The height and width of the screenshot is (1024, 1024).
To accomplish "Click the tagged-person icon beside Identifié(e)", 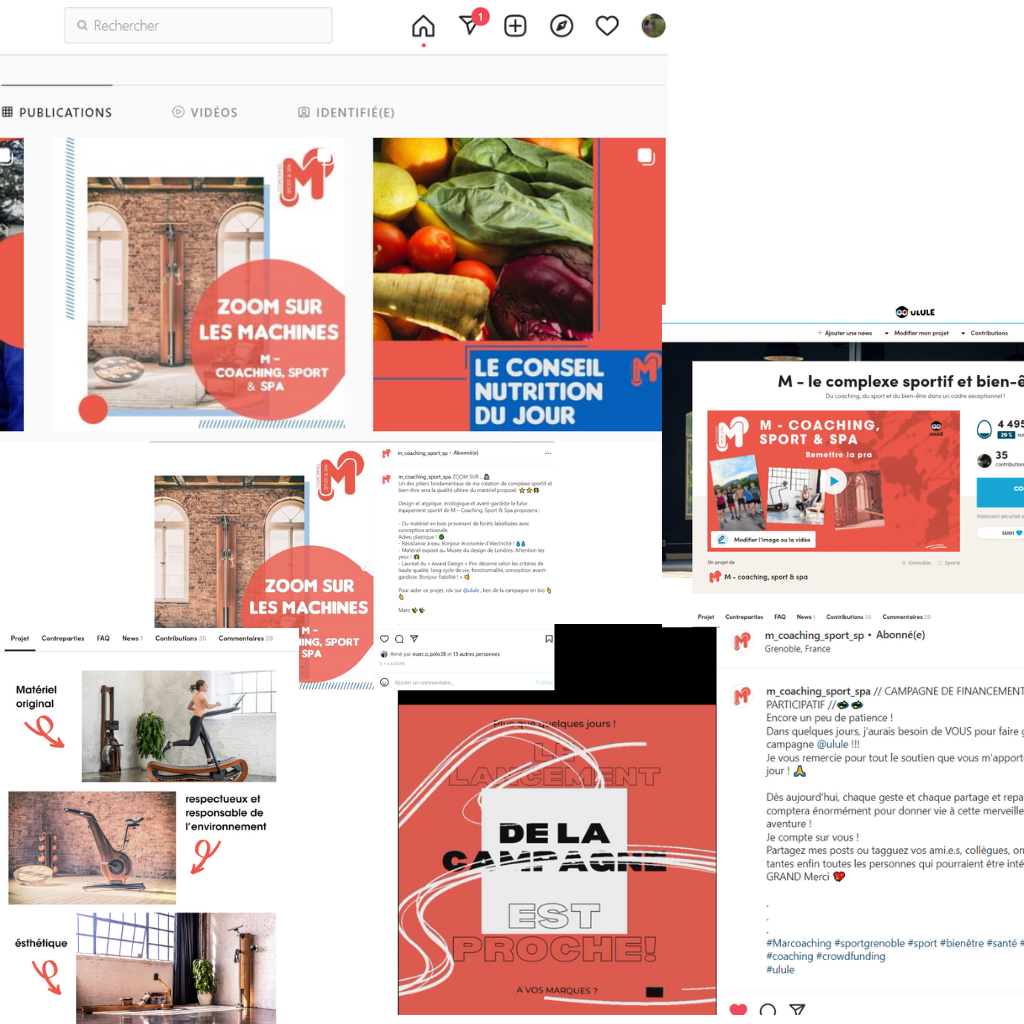I will click(304, 112).
